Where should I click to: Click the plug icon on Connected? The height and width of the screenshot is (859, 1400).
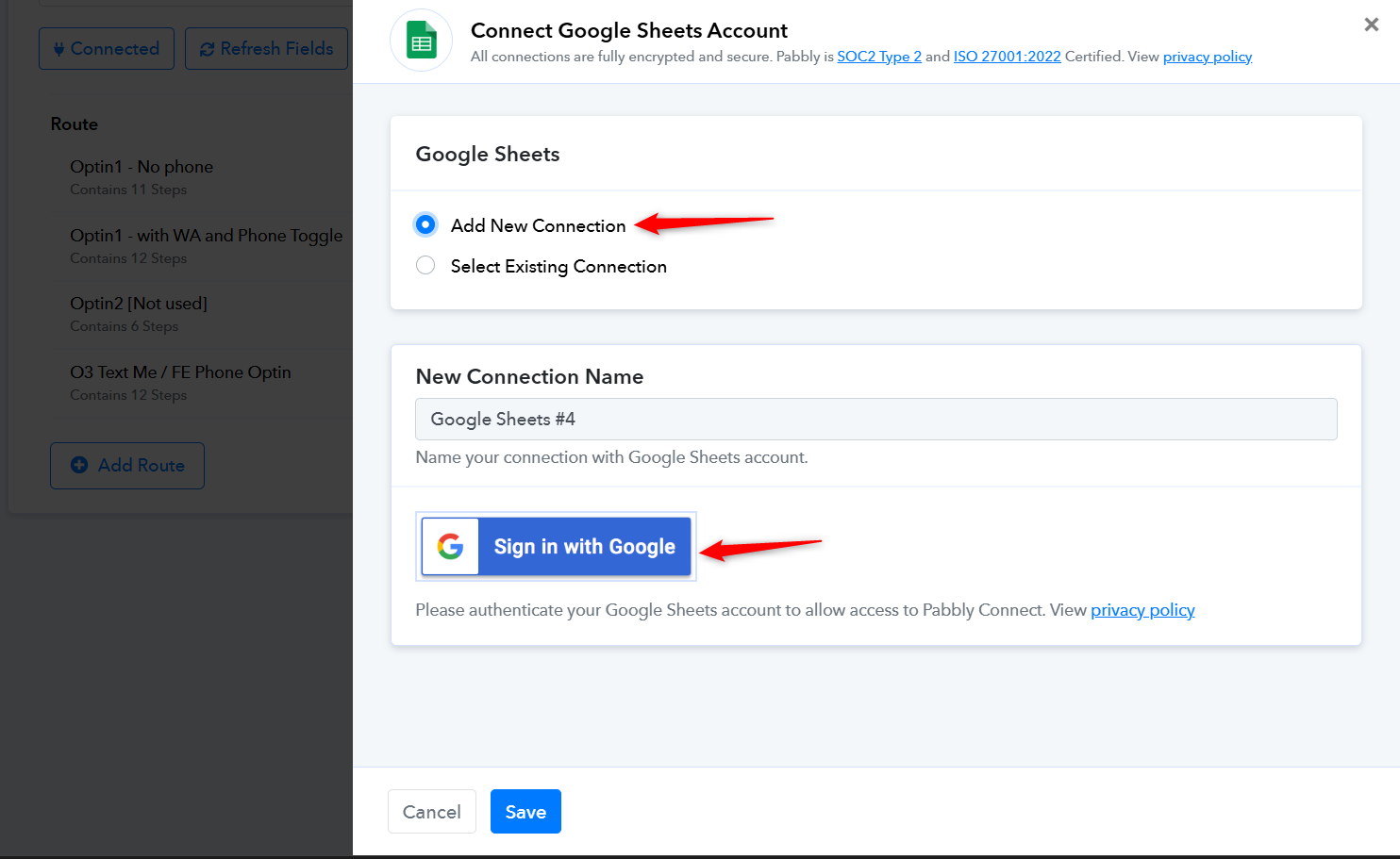click(x=59, y=49)
